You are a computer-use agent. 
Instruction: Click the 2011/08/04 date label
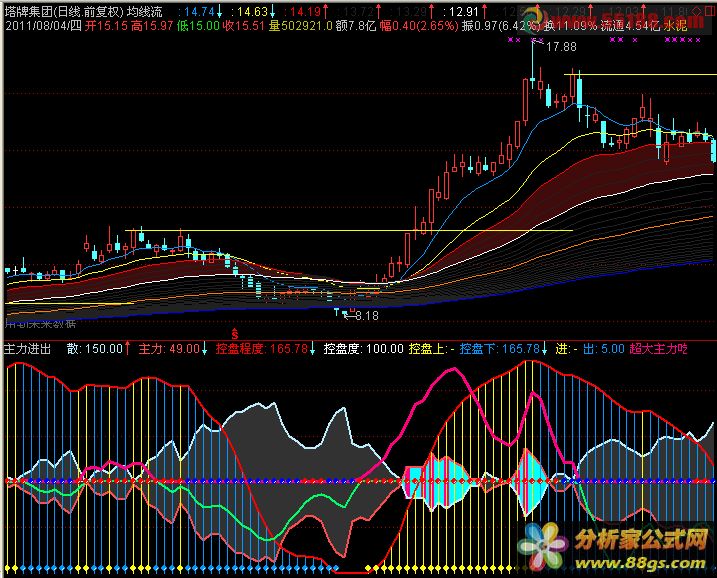click(x=38, y=24)
